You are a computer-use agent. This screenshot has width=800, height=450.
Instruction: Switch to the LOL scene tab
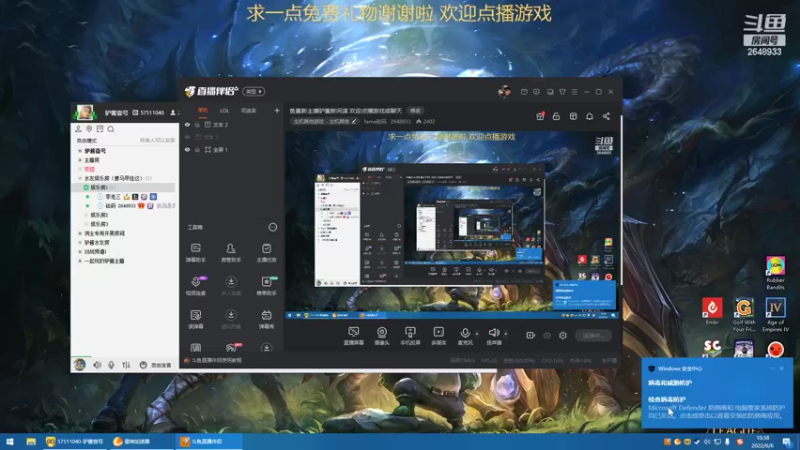point(224,110)
